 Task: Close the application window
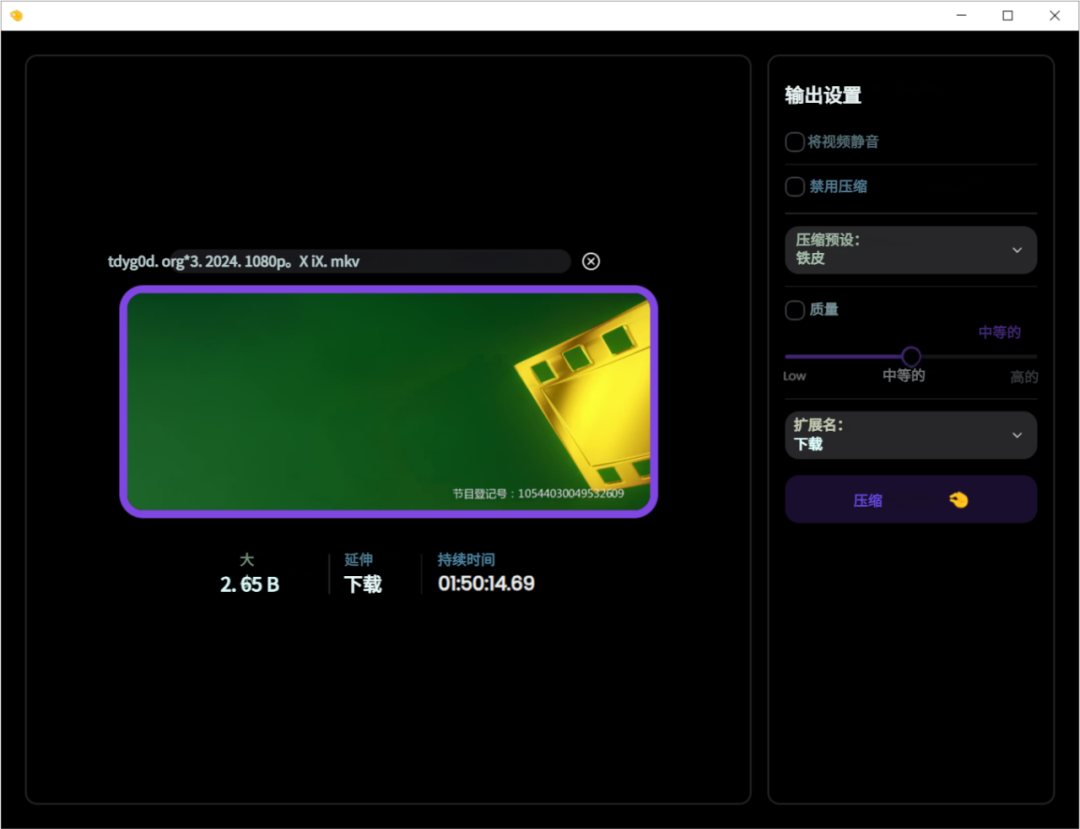click(1055, 15)
